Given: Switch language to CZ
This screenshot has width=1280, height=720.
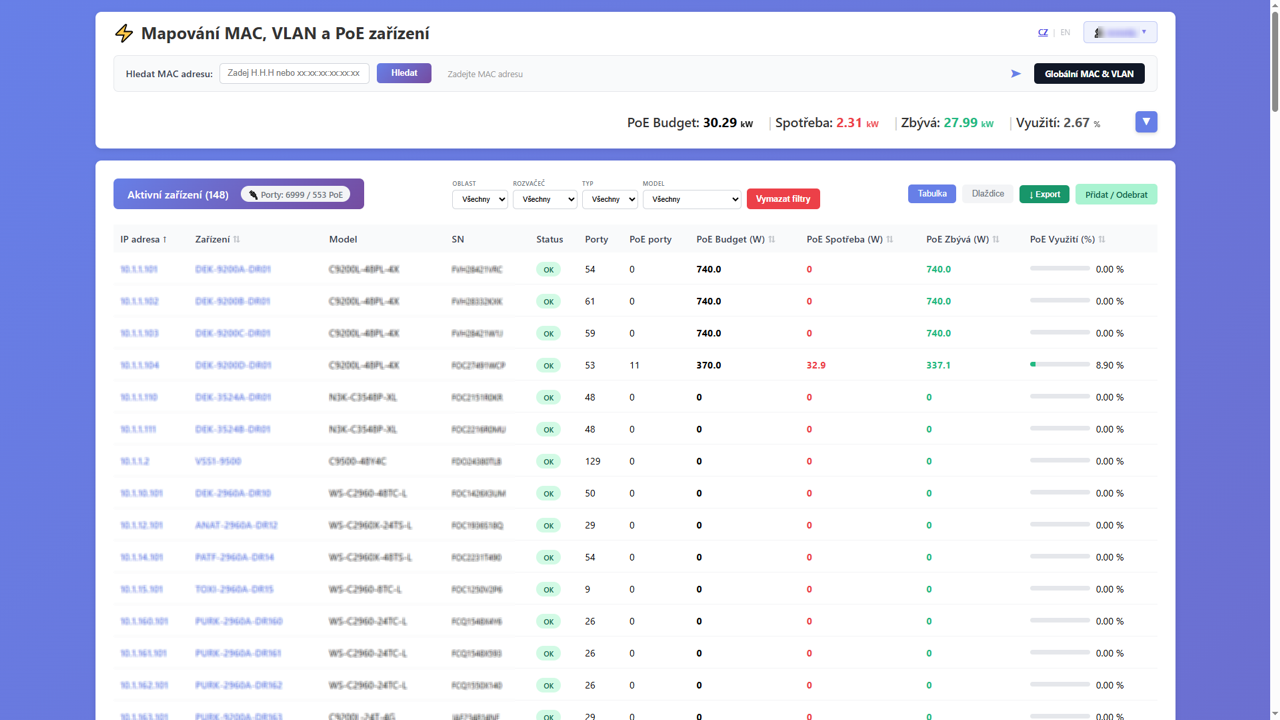Looking at the screenshot, I should tap(1043, 32).
